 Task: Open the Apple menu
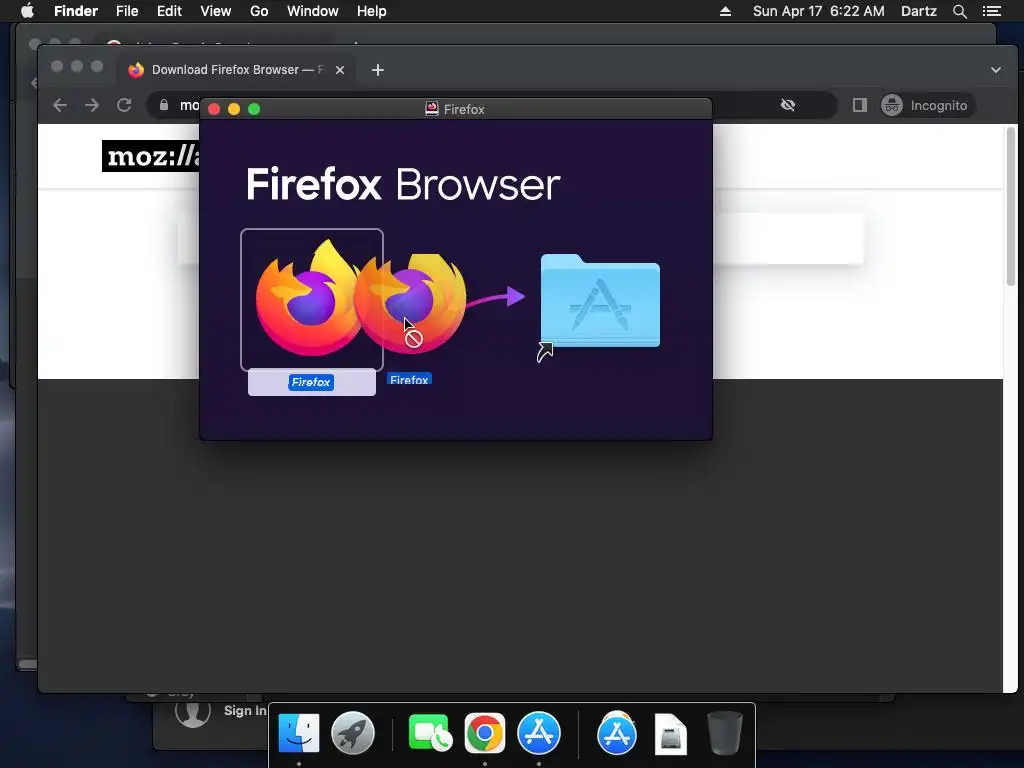(27, 11)
